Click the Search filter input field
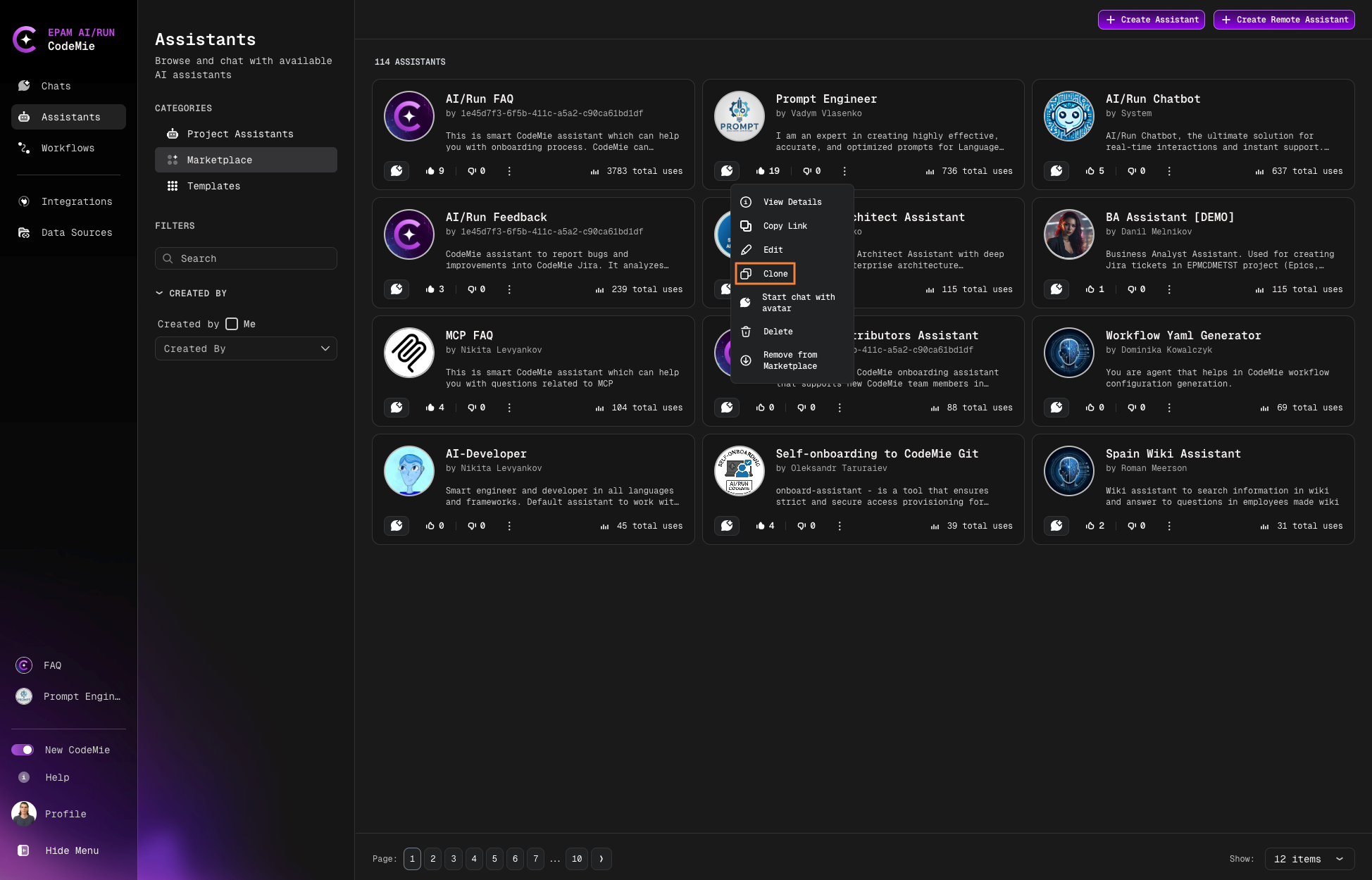 coord(246,258)
